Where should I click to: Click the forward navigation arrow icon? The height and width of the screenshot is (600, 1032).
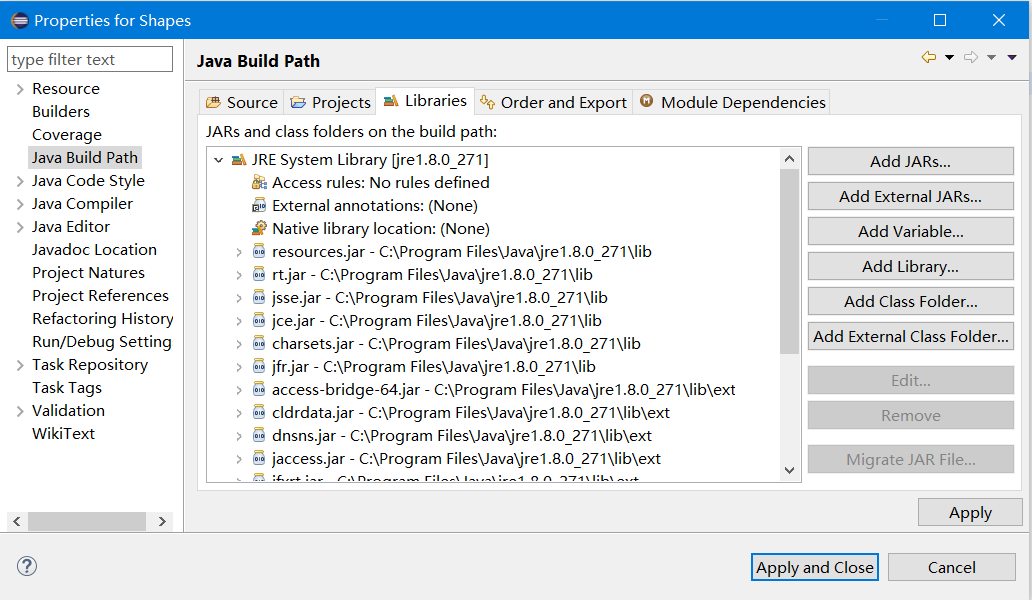click(x=971, y=57)
